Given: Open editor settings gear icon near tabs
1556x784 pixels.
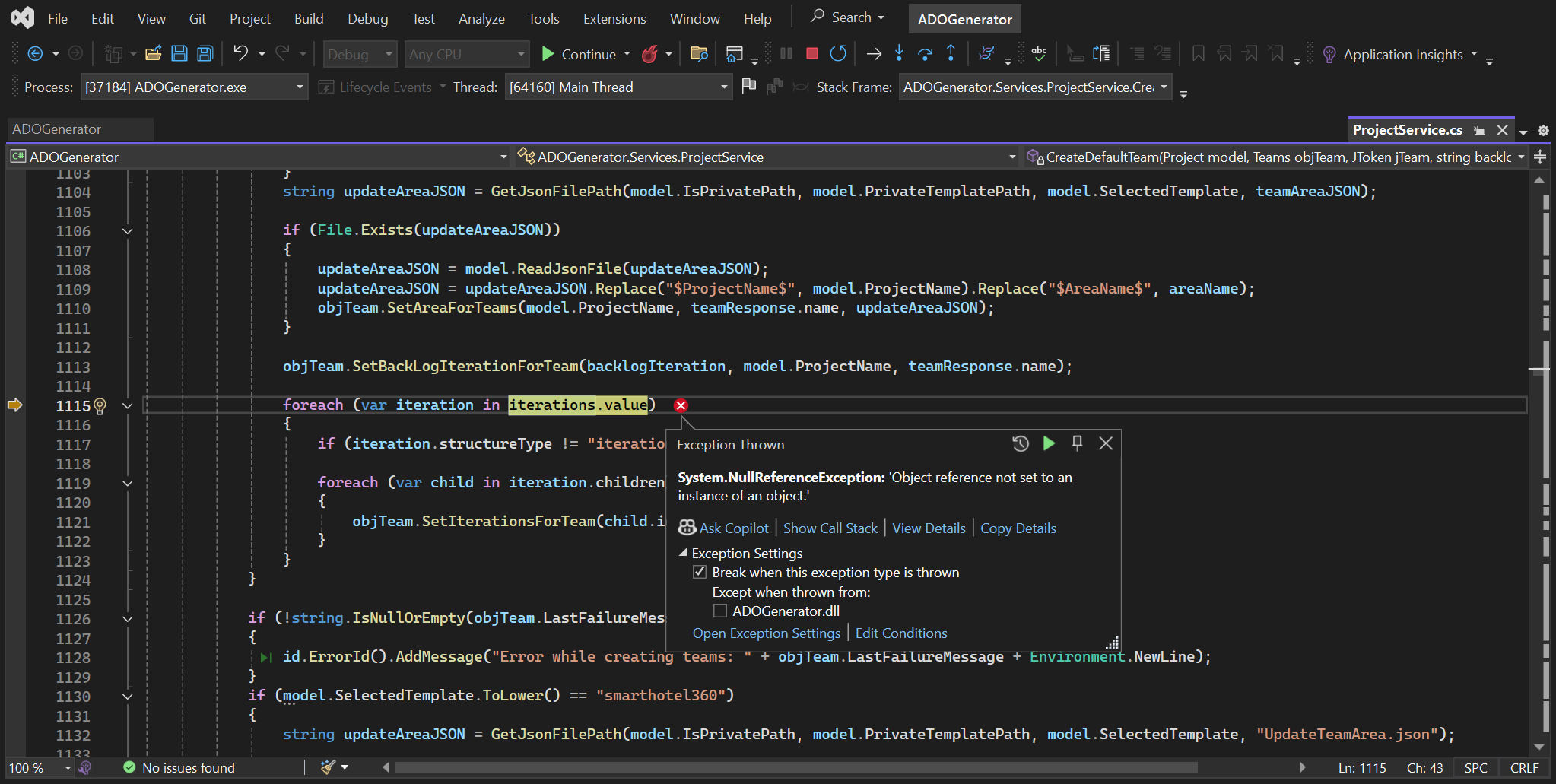Looking at the screenshot, I should [x=1543, y=130].
